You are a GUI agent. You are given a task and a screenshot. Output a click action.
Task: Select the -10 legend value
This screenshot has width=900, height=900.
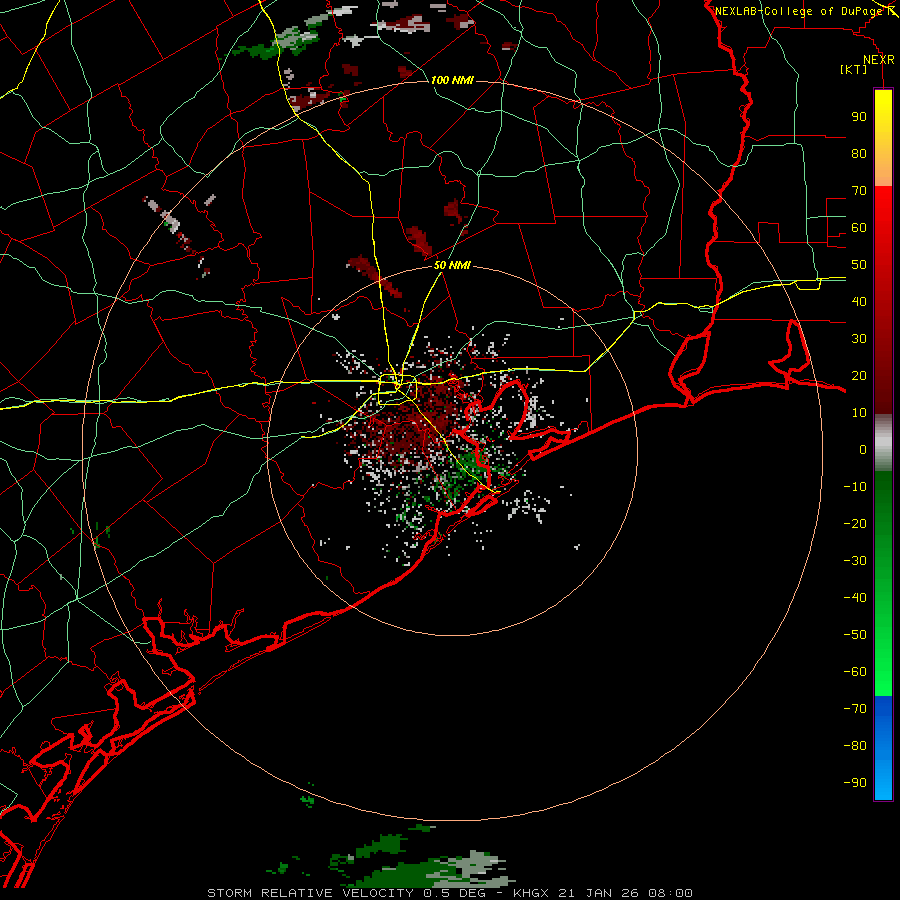coord(855,487)
